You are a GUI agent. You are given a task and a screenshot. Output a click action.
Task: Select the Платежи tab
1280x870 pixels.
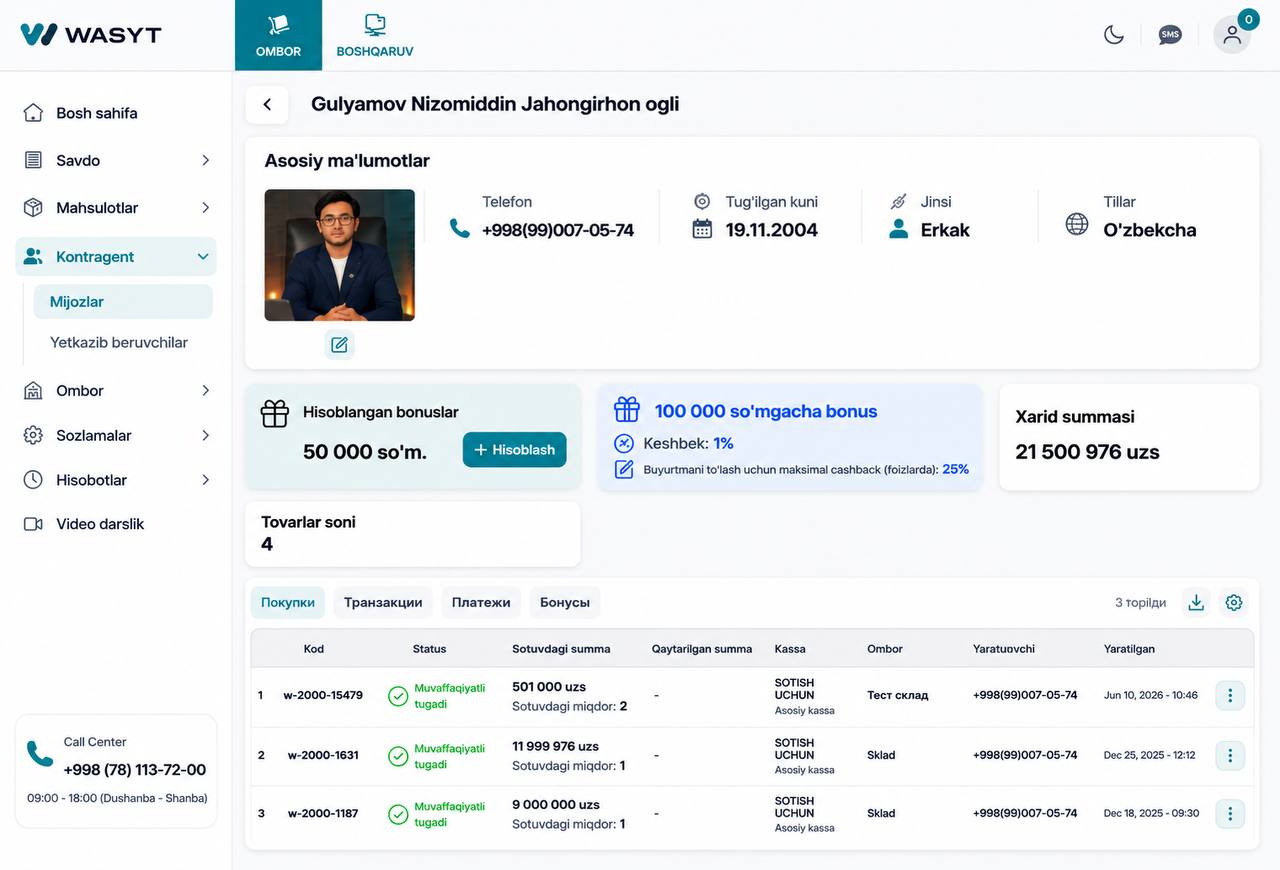click(x=481, y=602)
